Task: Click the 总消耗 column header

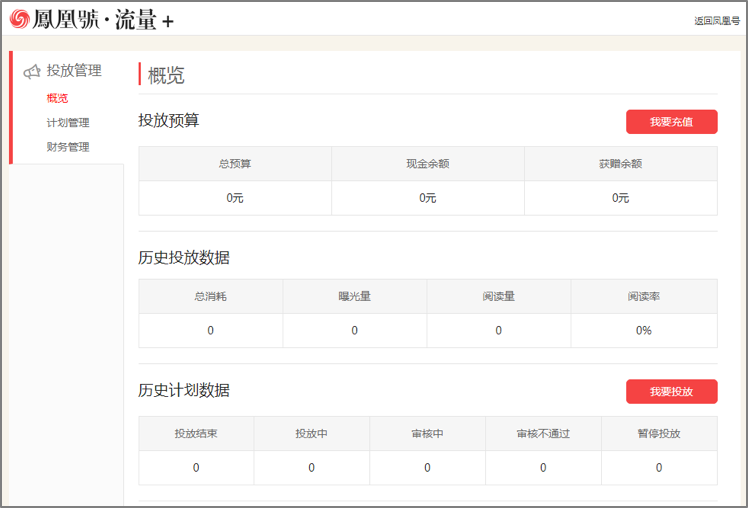Action: (211, 297)
